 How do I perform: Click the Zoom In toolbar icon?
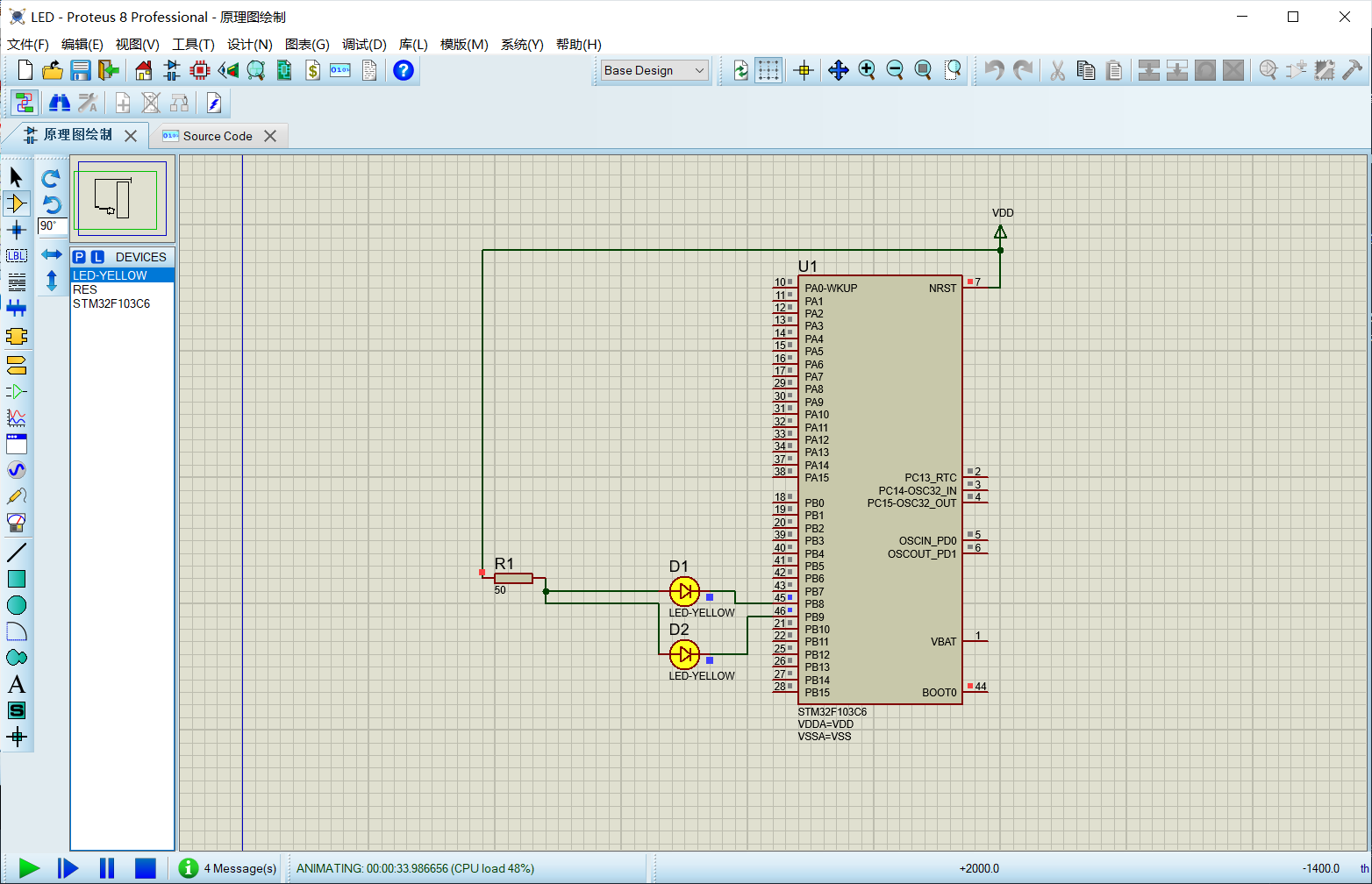click(868, 70)
